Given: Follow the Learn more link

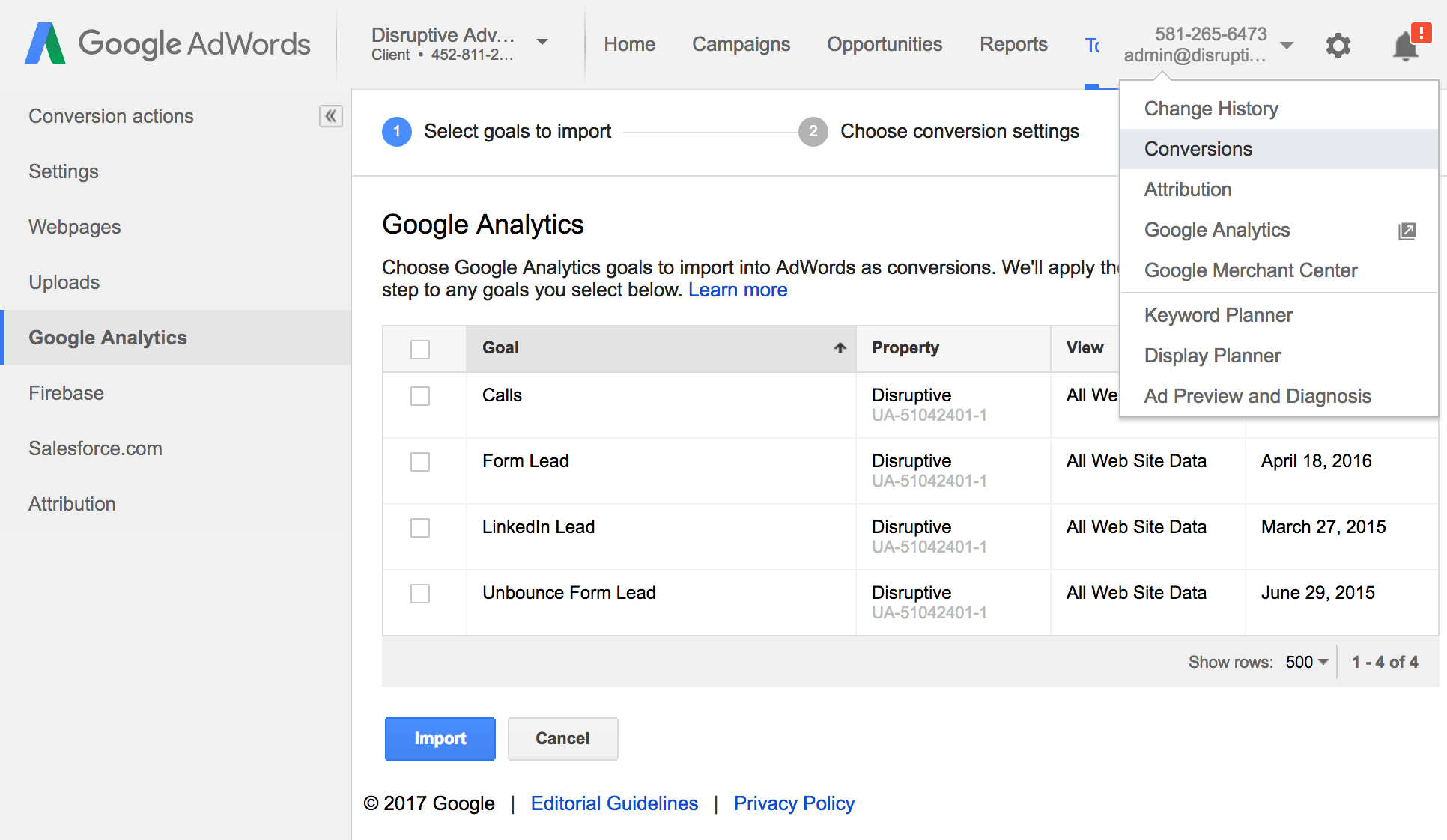Looking at the screenshot, I should [738, 290].
